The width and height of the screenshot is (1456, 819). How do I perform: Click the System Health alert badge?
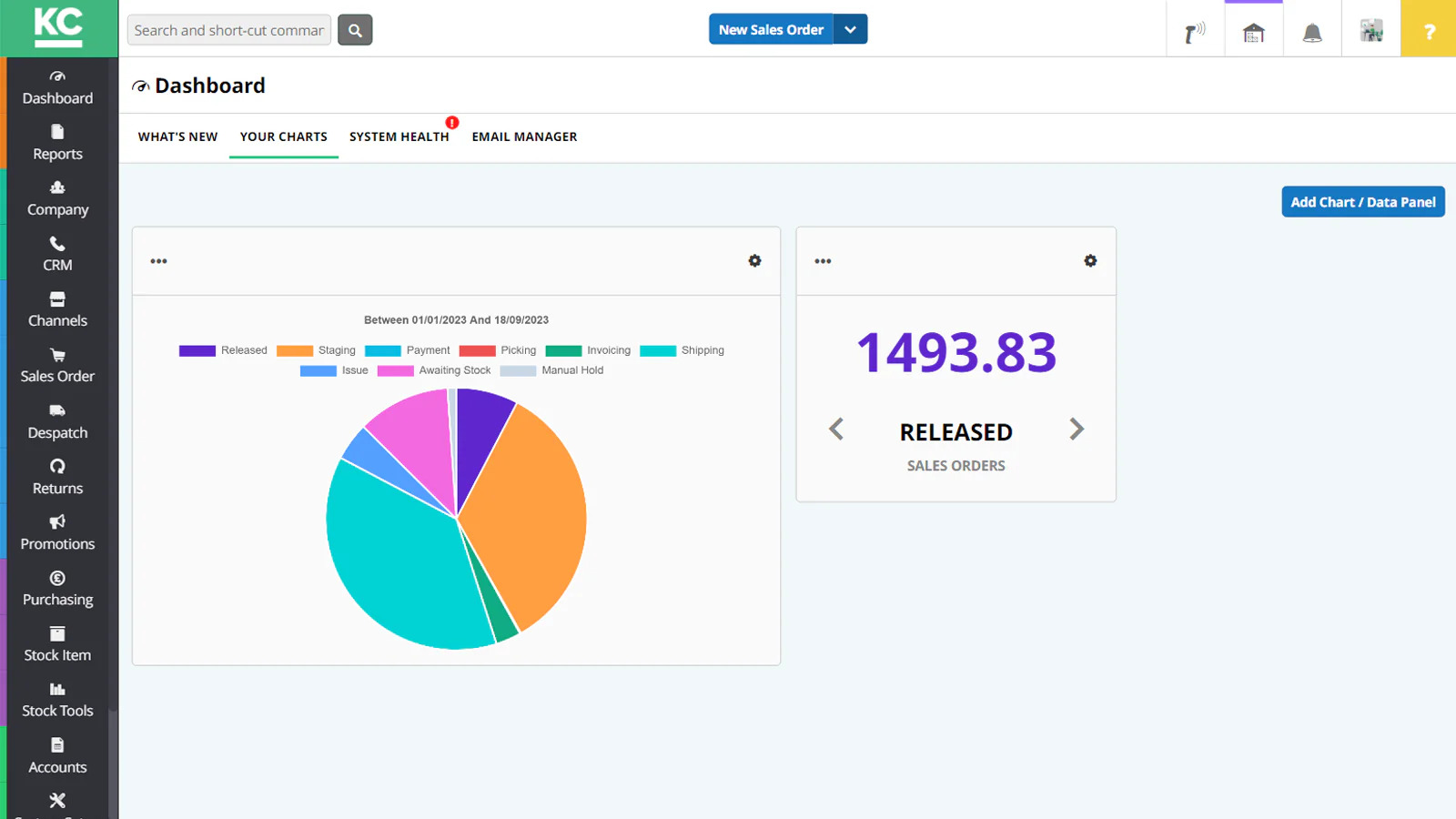coord(452,123)
